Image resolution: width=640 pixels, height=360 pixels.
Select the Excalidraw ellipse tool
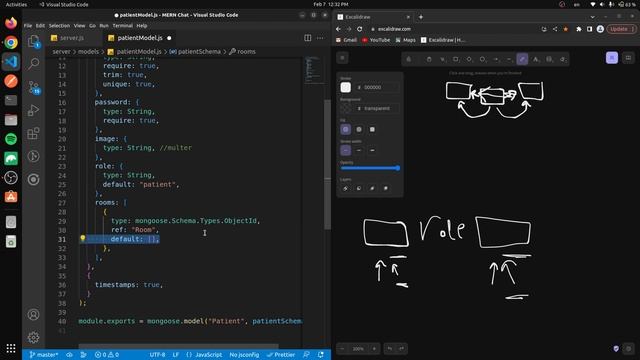pyautogui.click(x=482, y=59)
